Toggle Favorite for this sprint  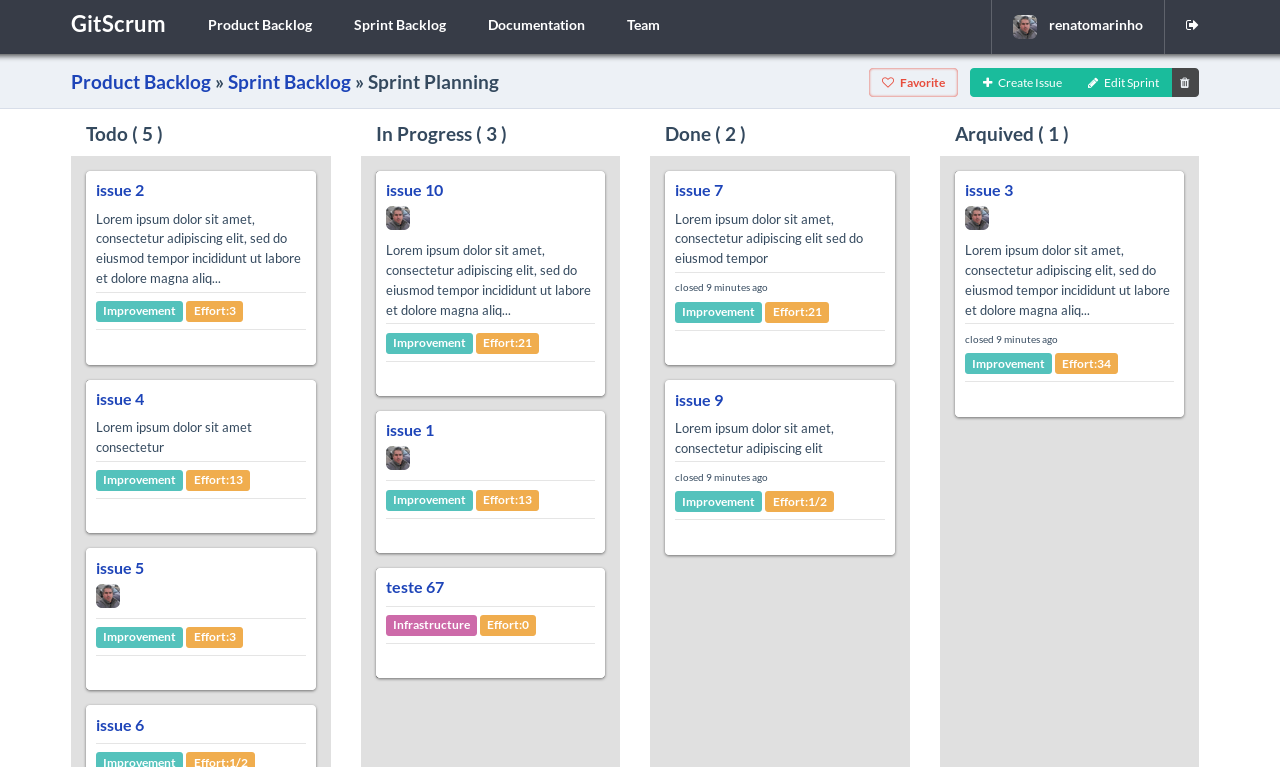click(x=913, y=83)
